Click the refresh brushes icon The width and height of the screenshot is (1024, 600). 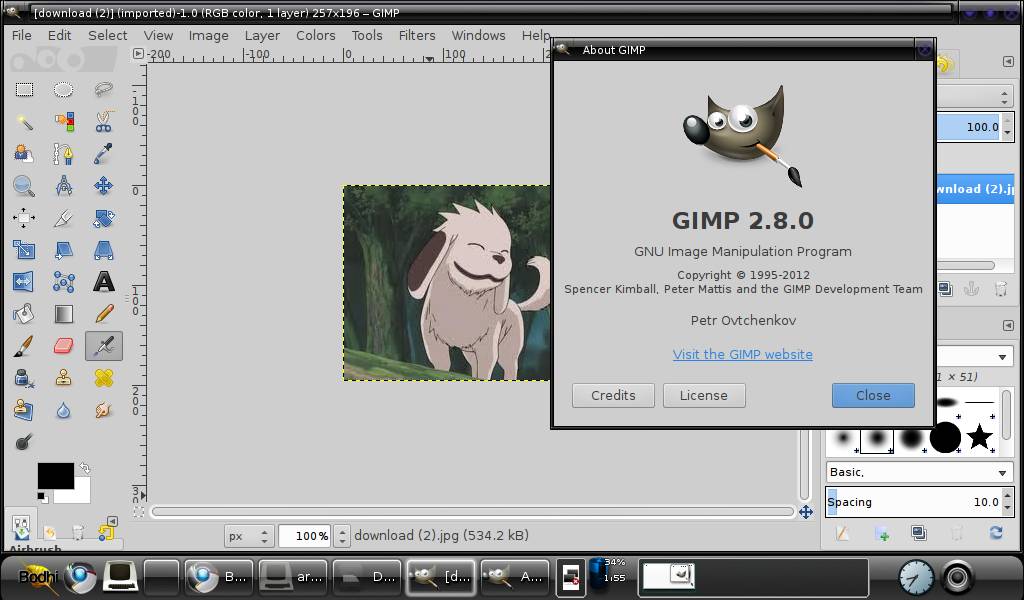(x=996, y=533)
